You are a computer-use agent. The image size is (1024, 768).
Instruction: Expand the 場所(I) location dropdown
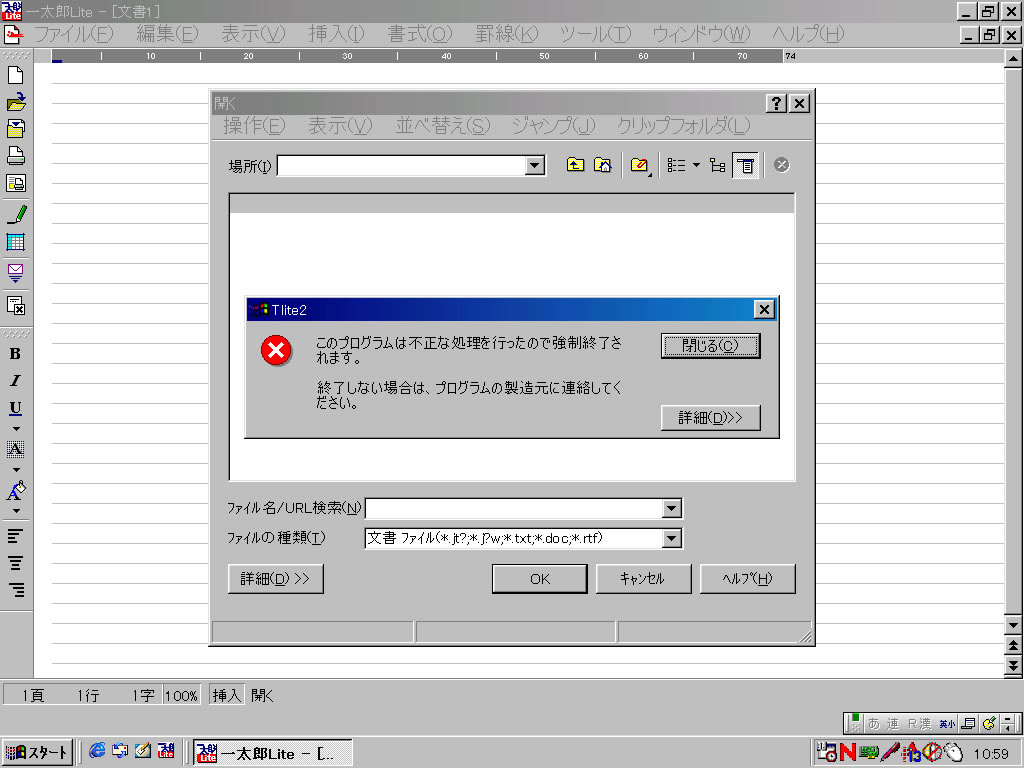pos(535,165)
